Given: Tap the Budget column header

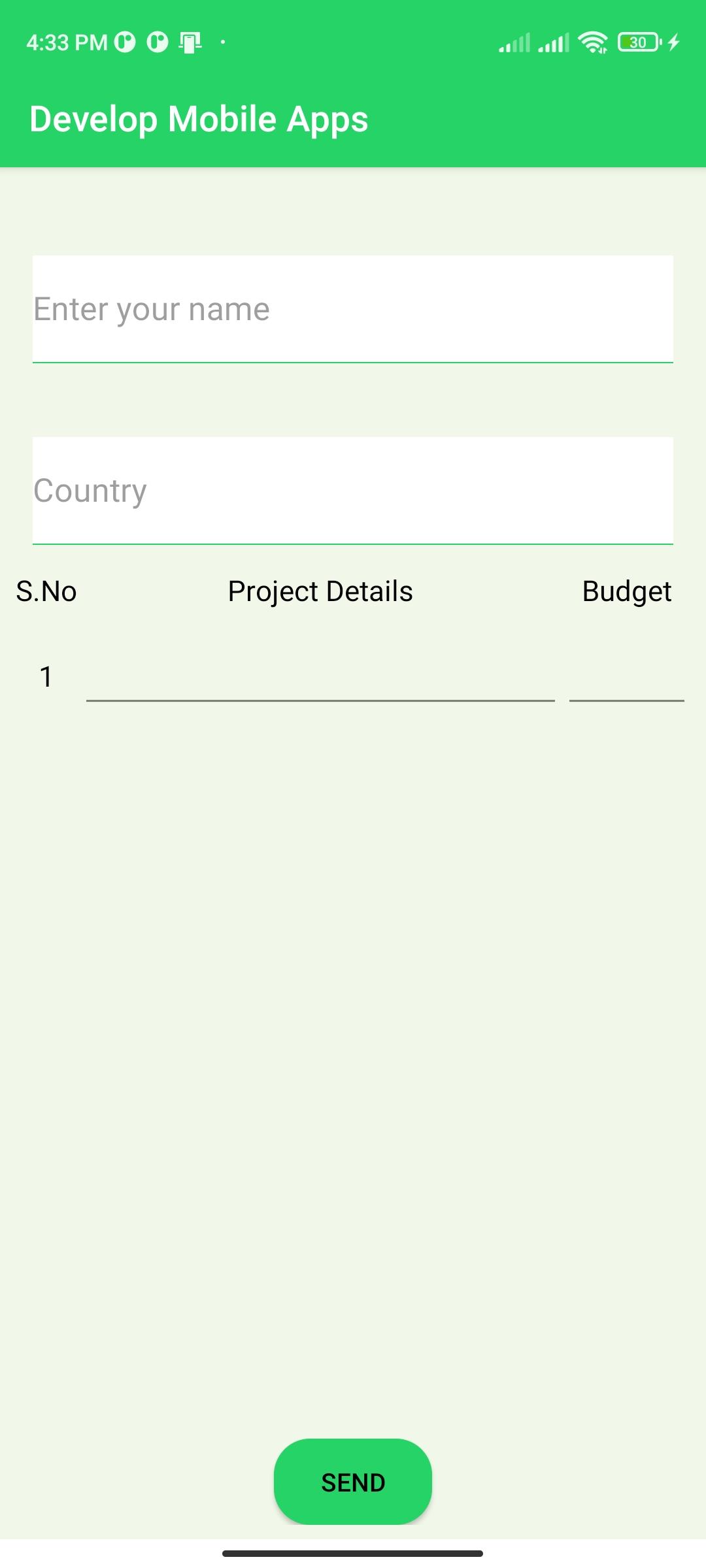Looking at the screenshot, I should [x=627, y=591].
